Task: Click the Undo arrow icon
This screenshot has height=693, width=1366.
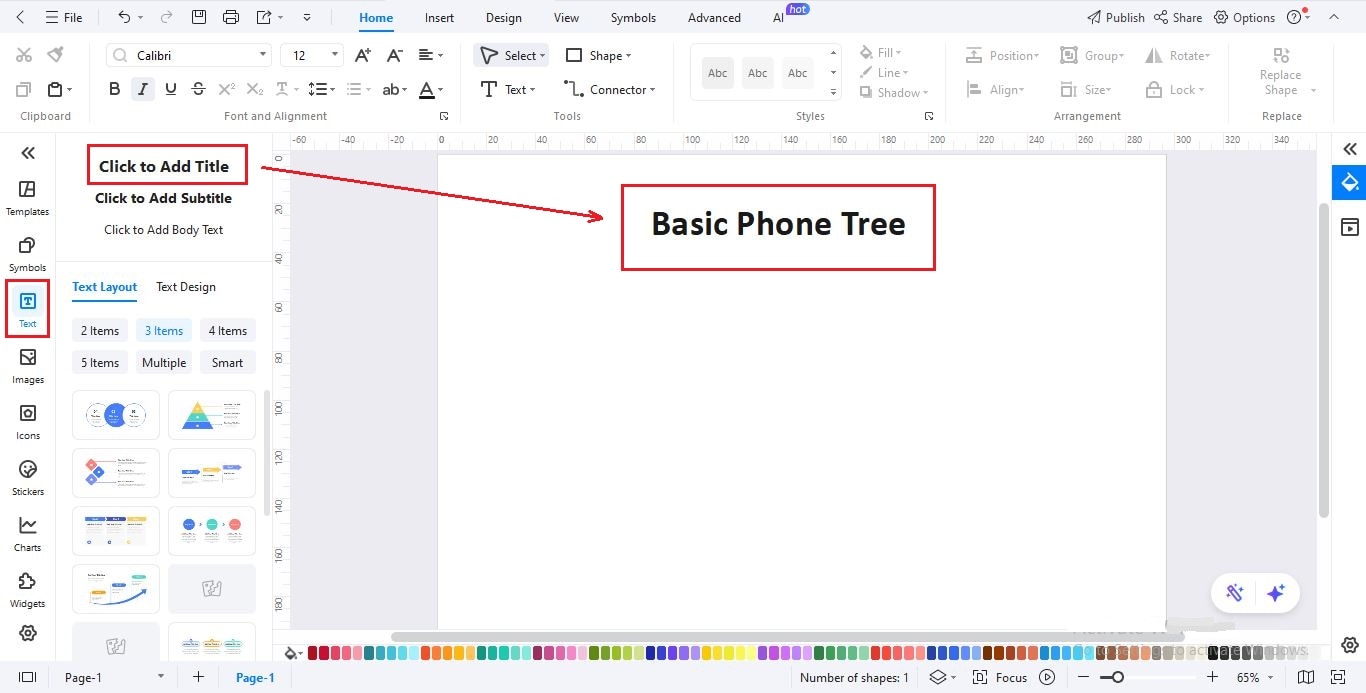Action: pos(124,17)
